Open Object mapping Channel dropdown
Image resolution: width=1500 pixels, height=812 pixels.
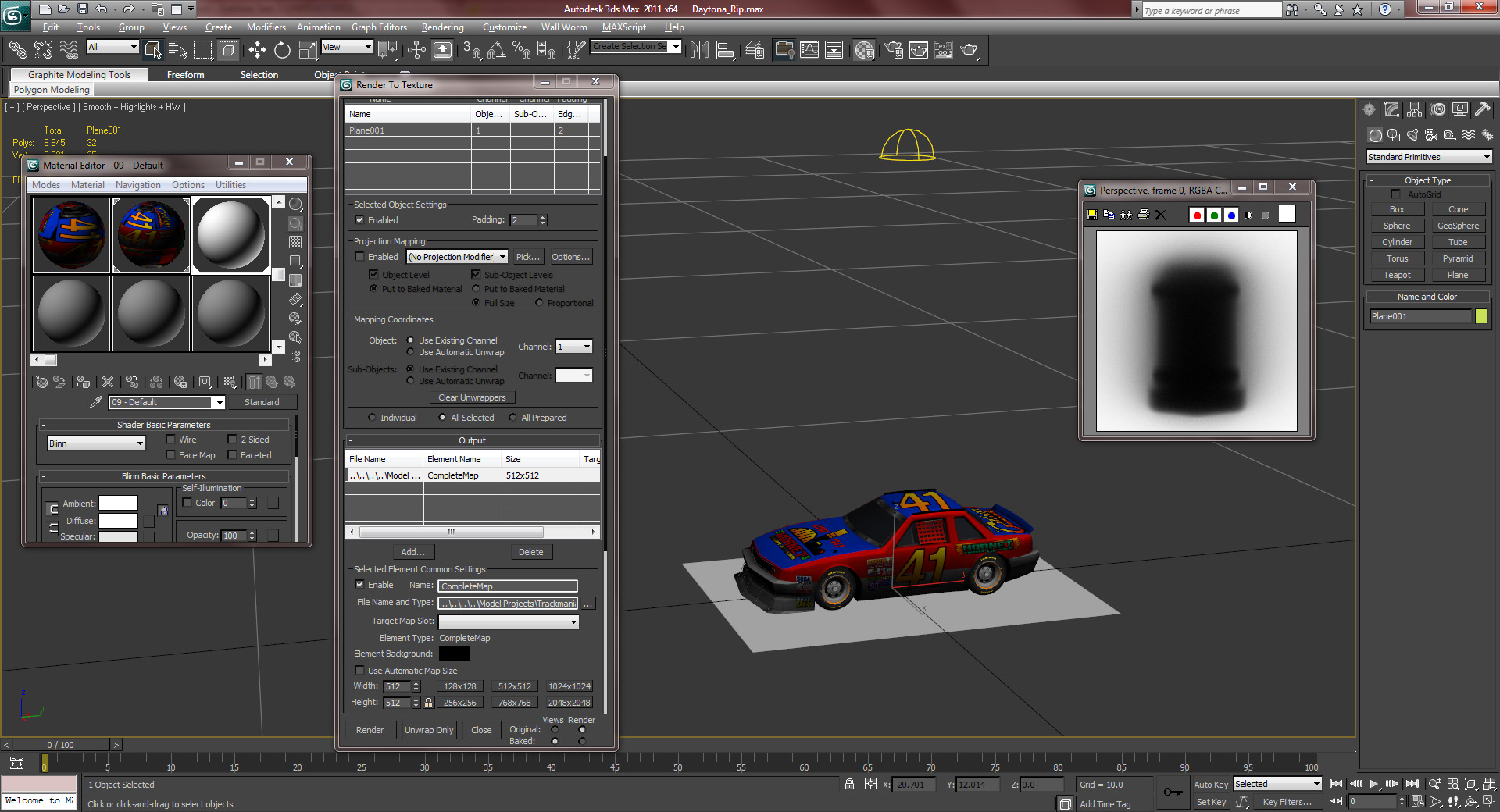pyautogui.click(x=573, y=347)
